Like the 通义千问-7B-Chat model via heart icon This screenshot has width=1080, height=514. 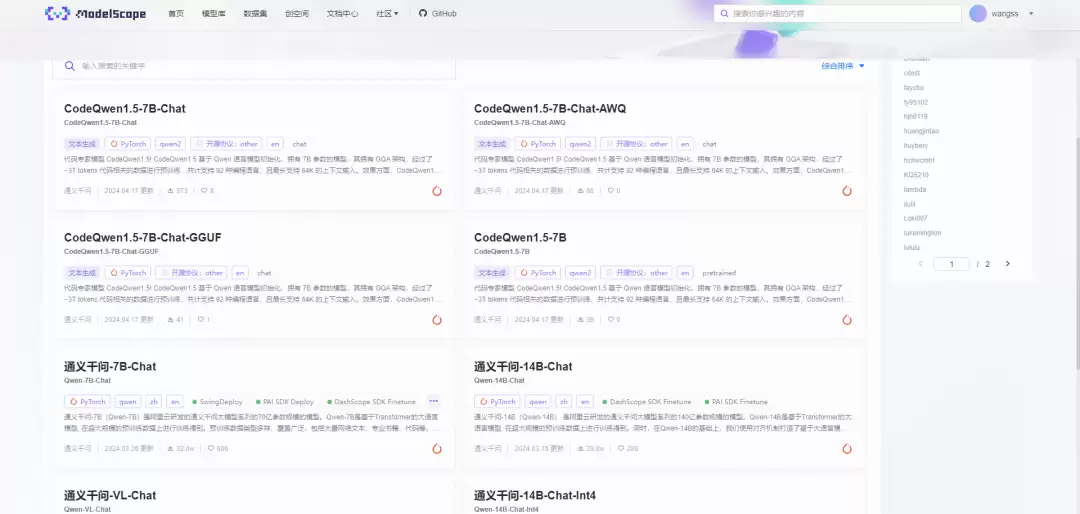tap(211, 449)
